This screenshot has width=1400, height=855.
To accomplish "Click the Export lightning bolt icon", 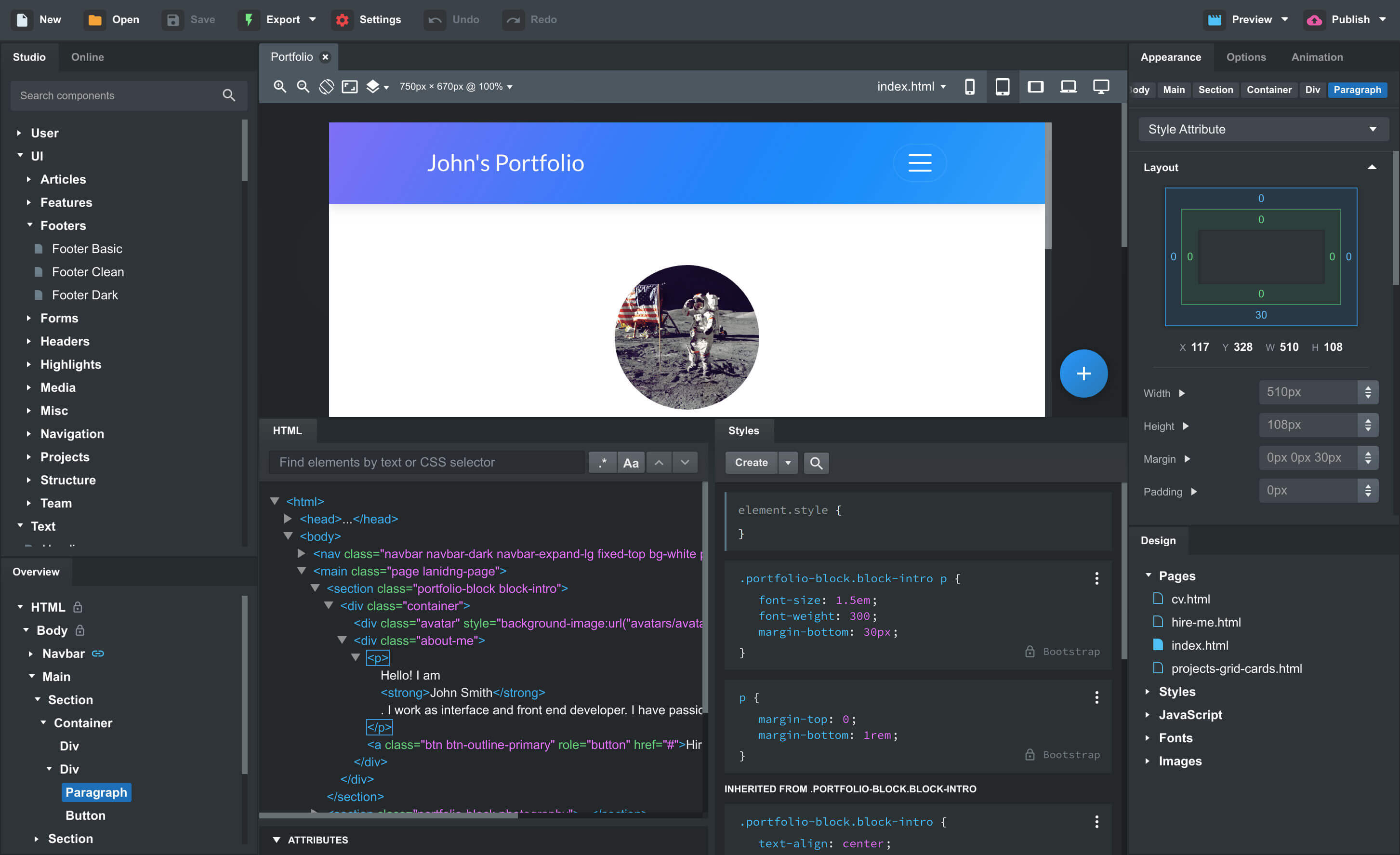I will click(250, 19).
